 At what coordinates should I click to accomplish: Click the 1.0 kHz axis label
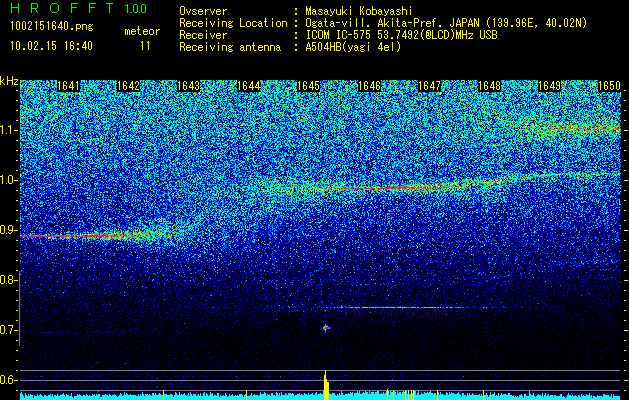7,180
